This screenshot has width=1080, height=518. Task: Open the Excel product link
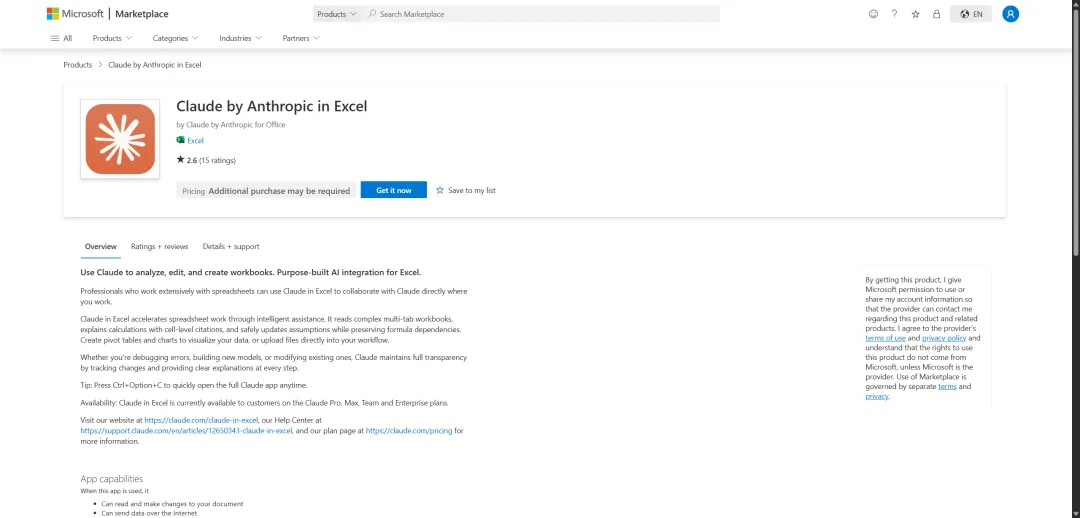(x=196, y=141)
